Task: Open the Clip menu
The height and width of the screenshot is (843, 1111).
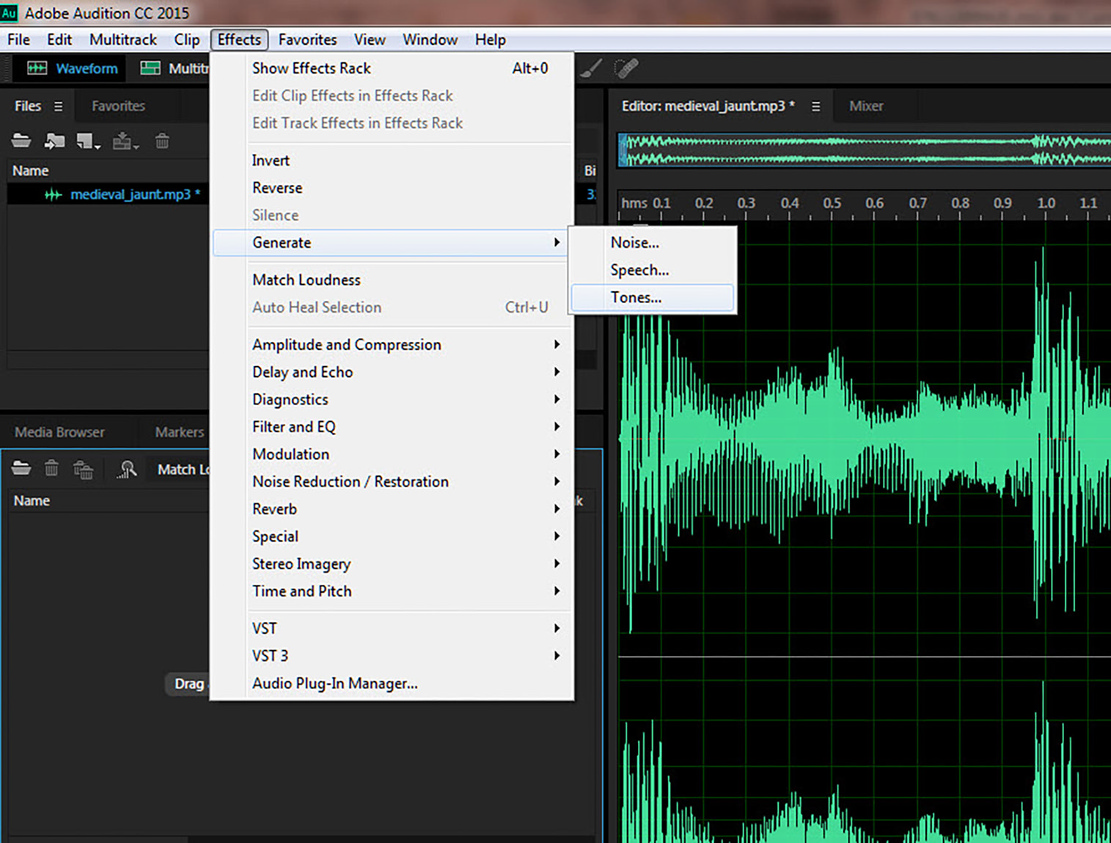Action: coord(187,40)
